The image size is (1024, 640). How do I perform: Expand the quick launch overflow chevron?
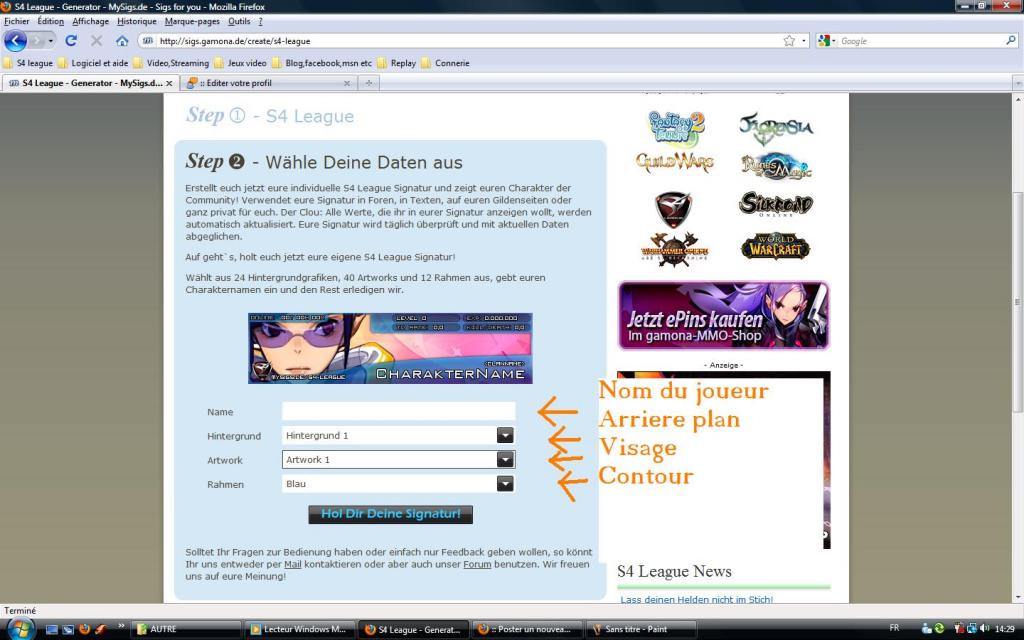point(120,625)
